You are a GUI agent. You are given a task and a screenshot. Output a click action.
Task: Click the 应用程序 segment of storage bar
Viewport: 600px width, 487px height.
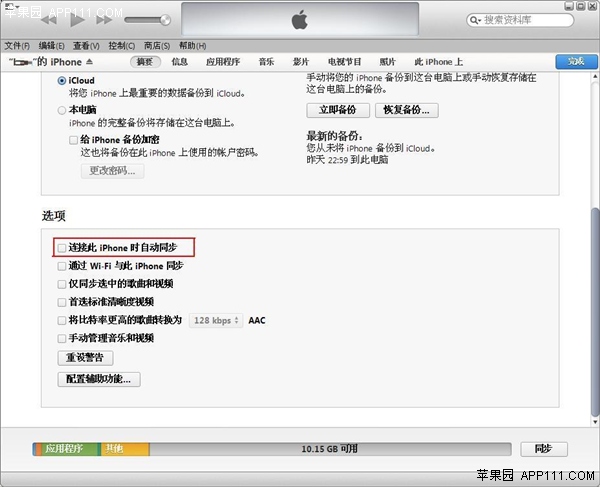tap(71, 449)
